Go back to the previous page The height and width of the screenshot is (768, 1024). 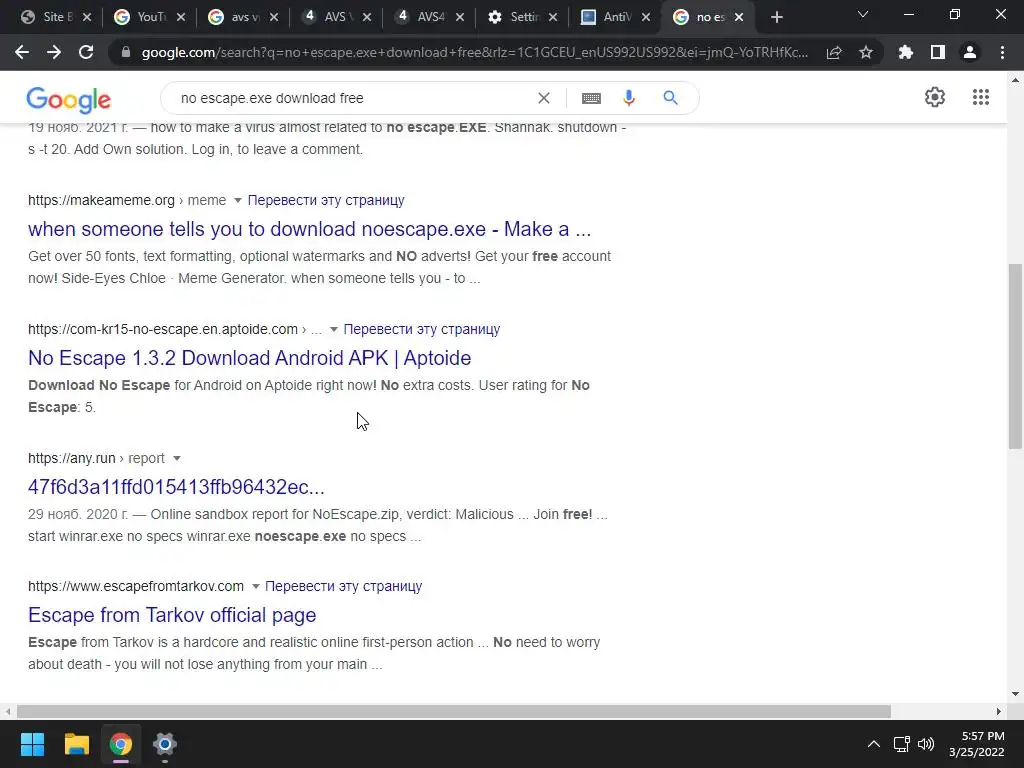(22, 52)
